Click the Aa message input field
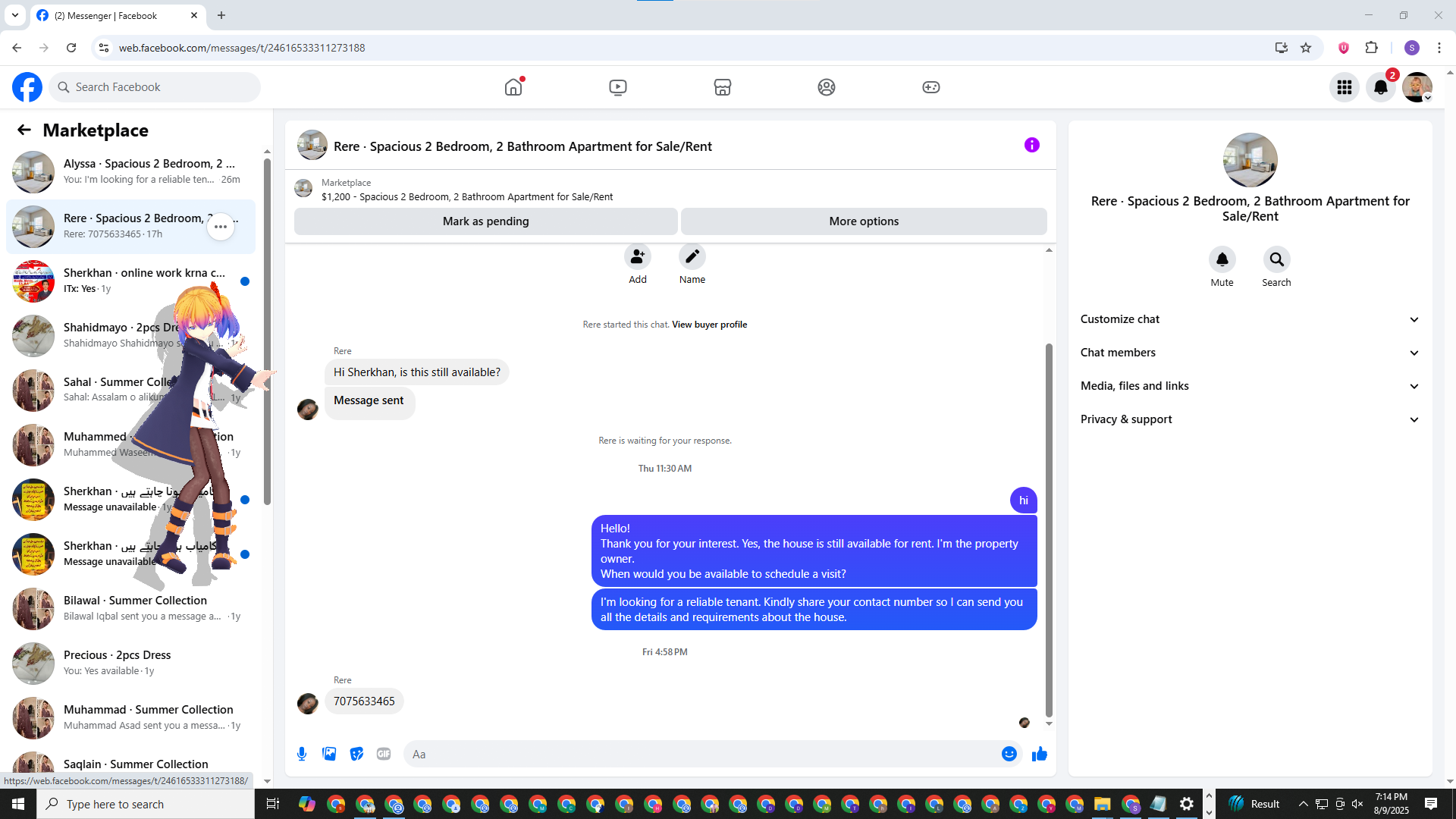This screenshot has width=1456, height=819. tap(698, 754)
